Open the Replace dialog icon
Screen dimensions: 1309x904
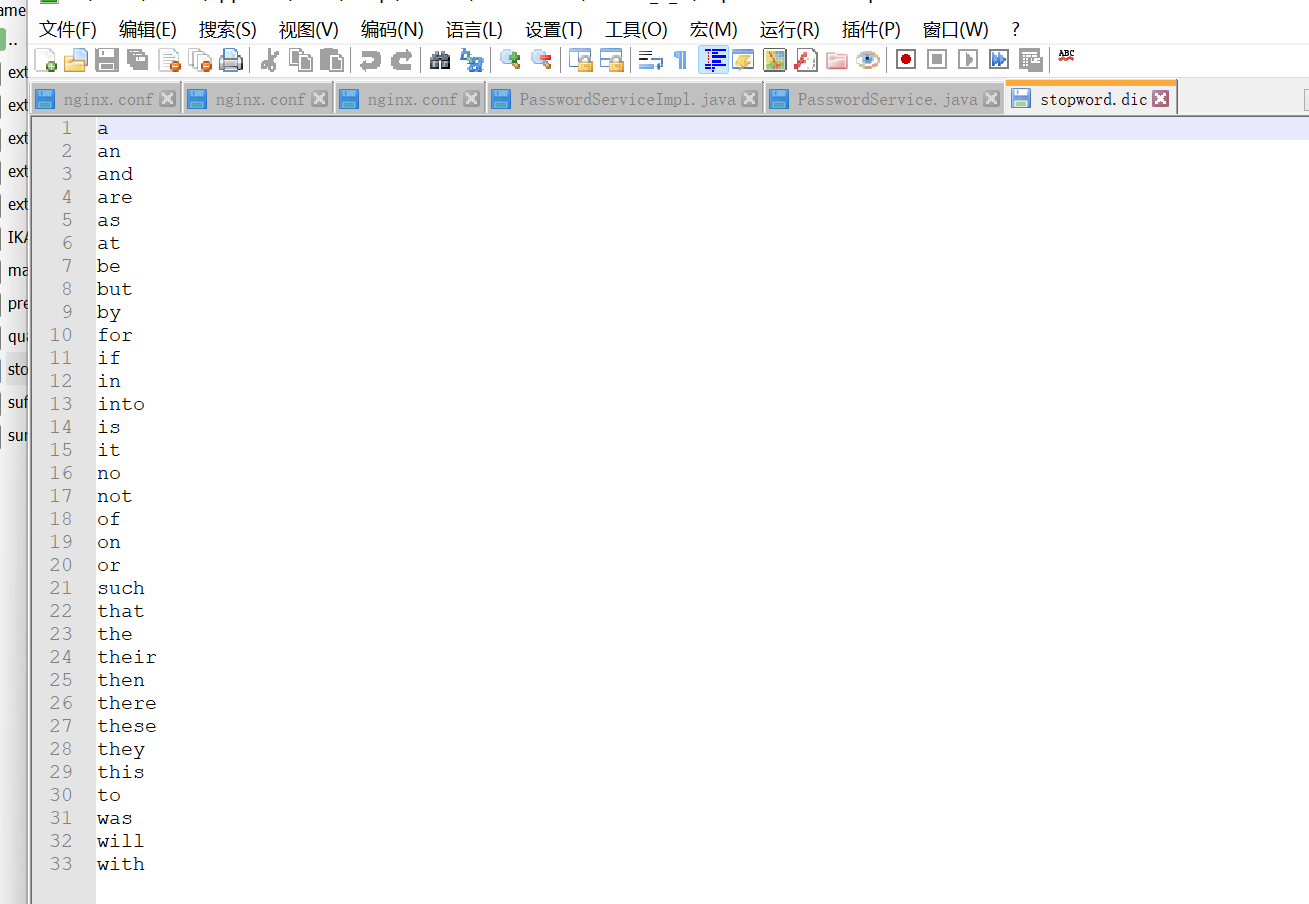[x=471, y=60]
